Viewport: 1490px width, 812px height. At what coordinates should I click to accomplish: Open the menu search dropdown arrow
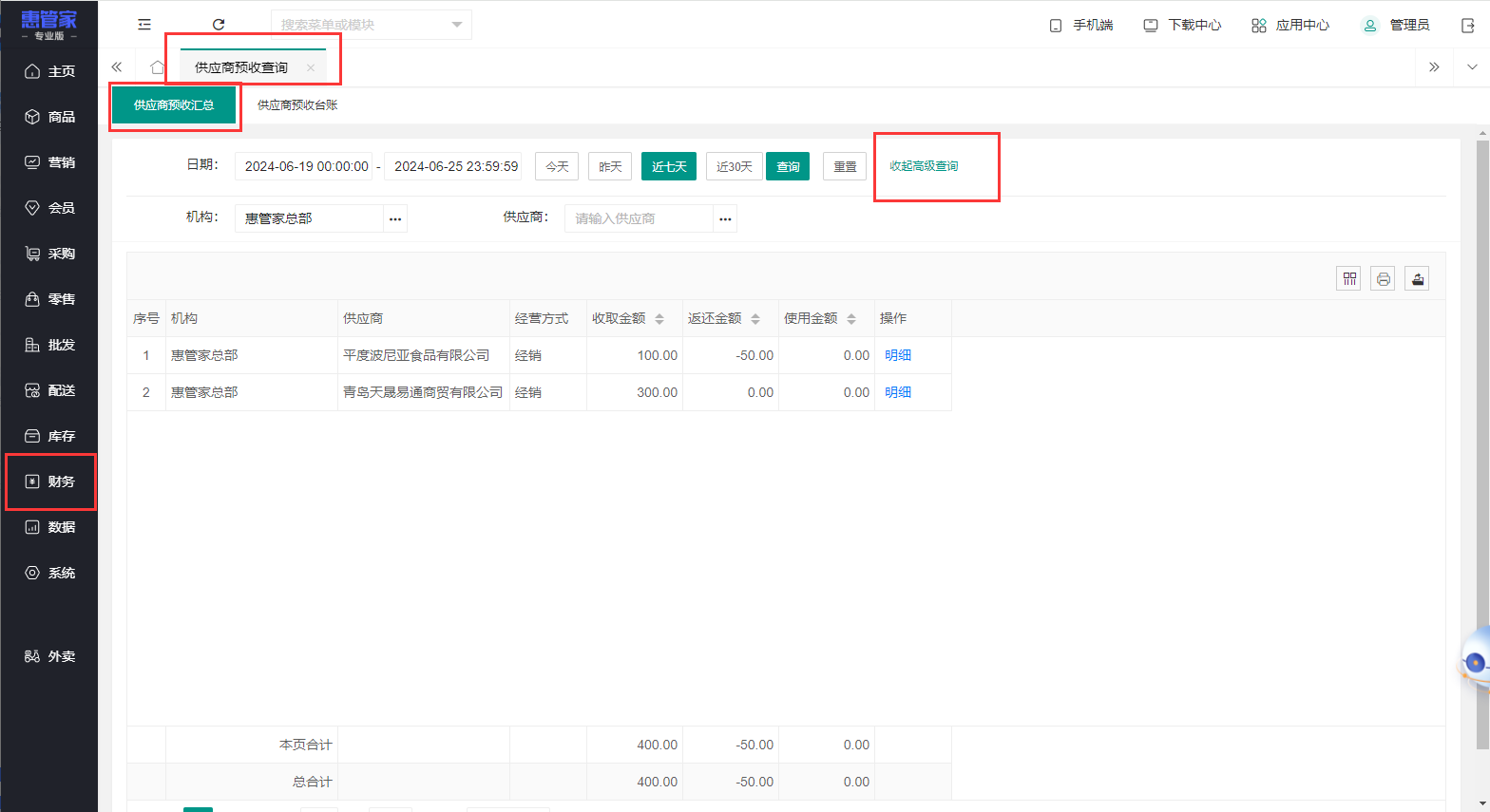coord(456,25)
